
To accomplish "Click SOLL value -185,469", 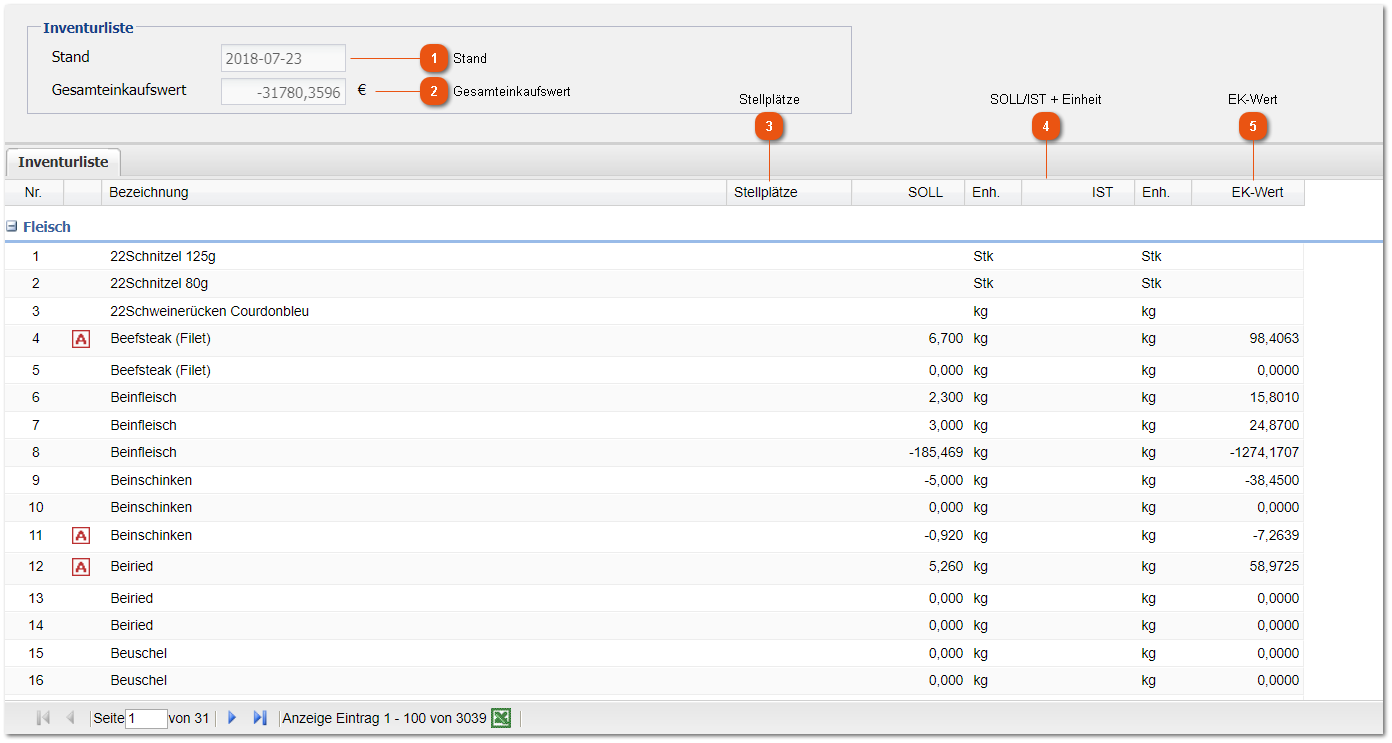I will [936, 452].
